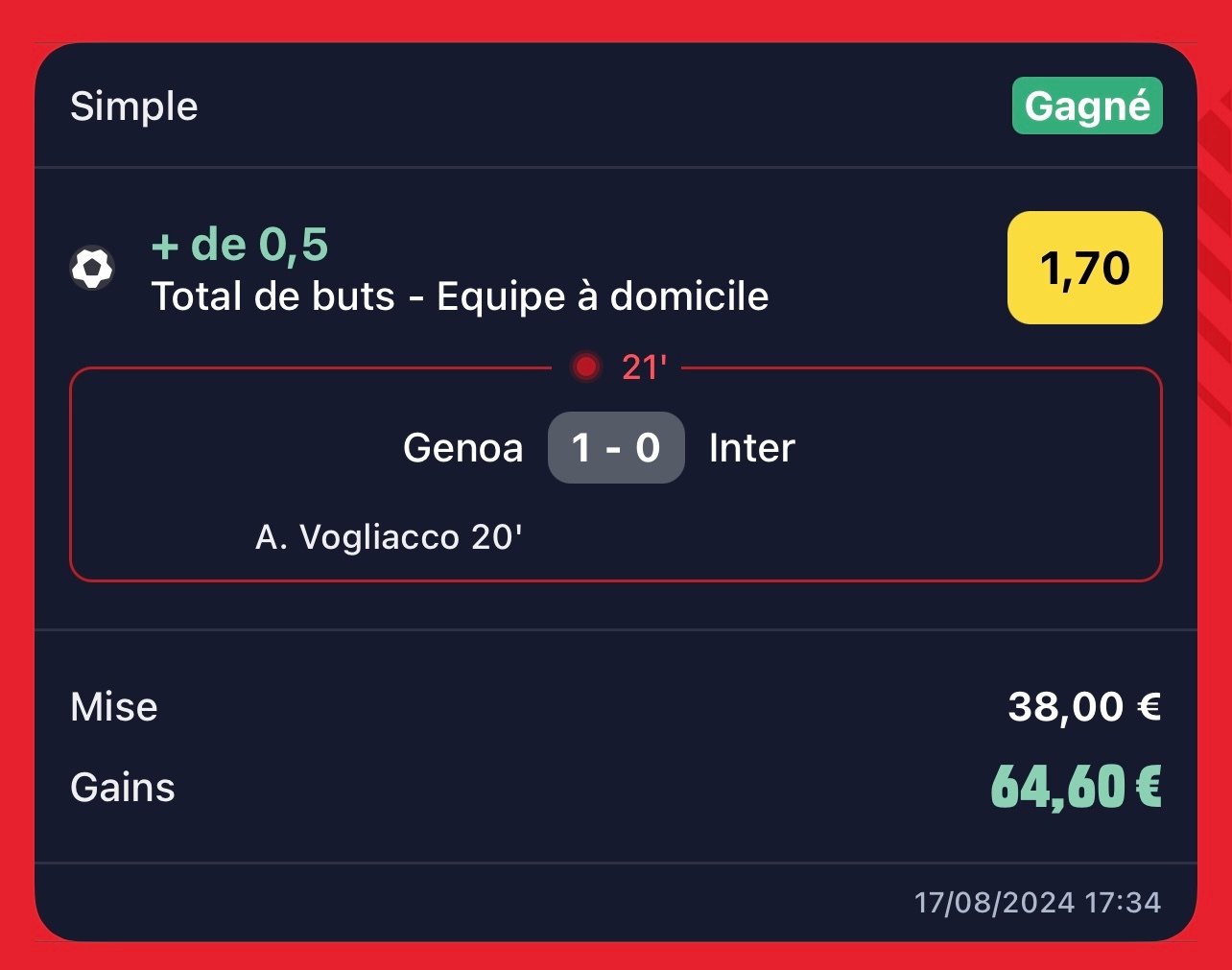Click the Genoa team name
1232x970 pixels.
[x=463, y=448]
